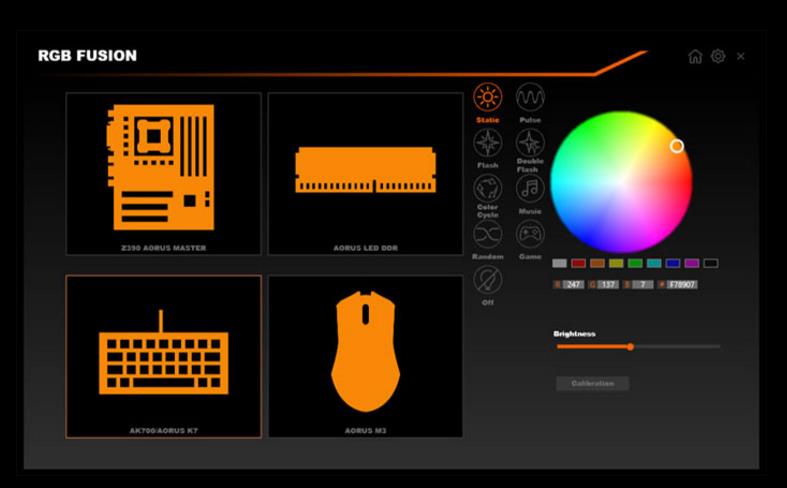This screenshot has height=488, width=787.
Task: Pick the green preset color swatch
Action: (635, 263)
